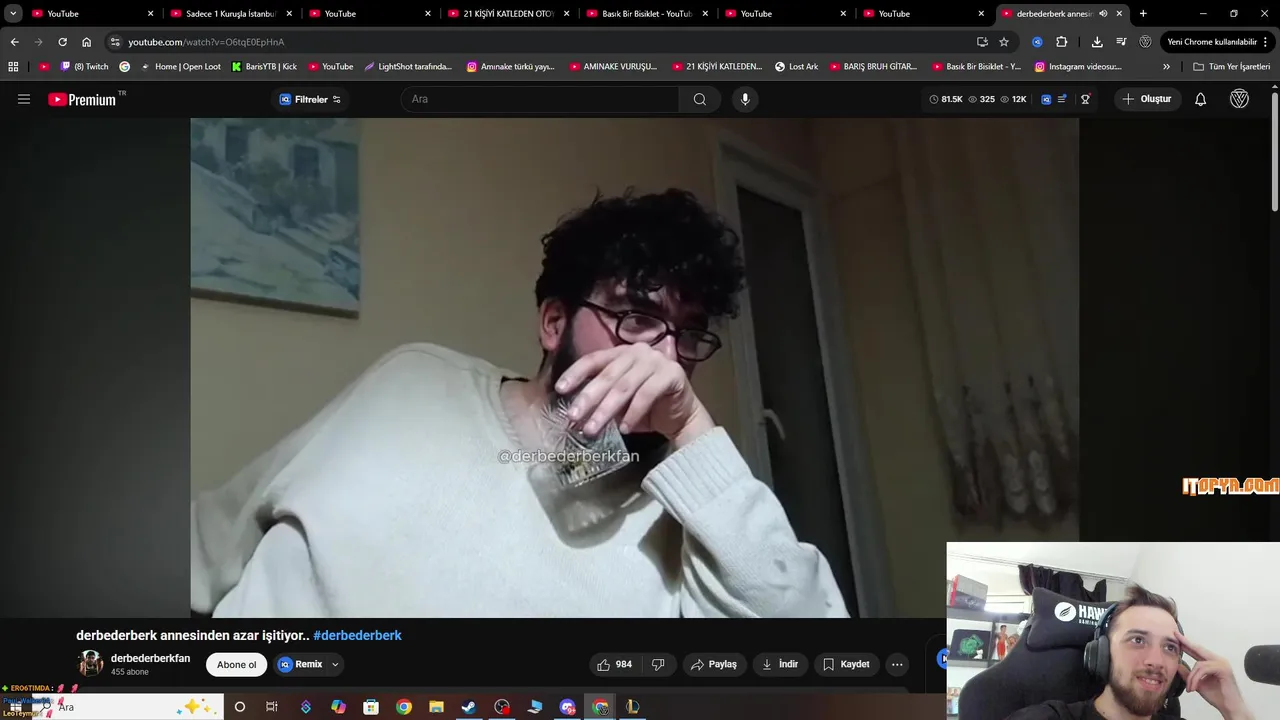Go back with browser back arrow
The width and height of the screenshot is (1280, 720).
point(14,42)
